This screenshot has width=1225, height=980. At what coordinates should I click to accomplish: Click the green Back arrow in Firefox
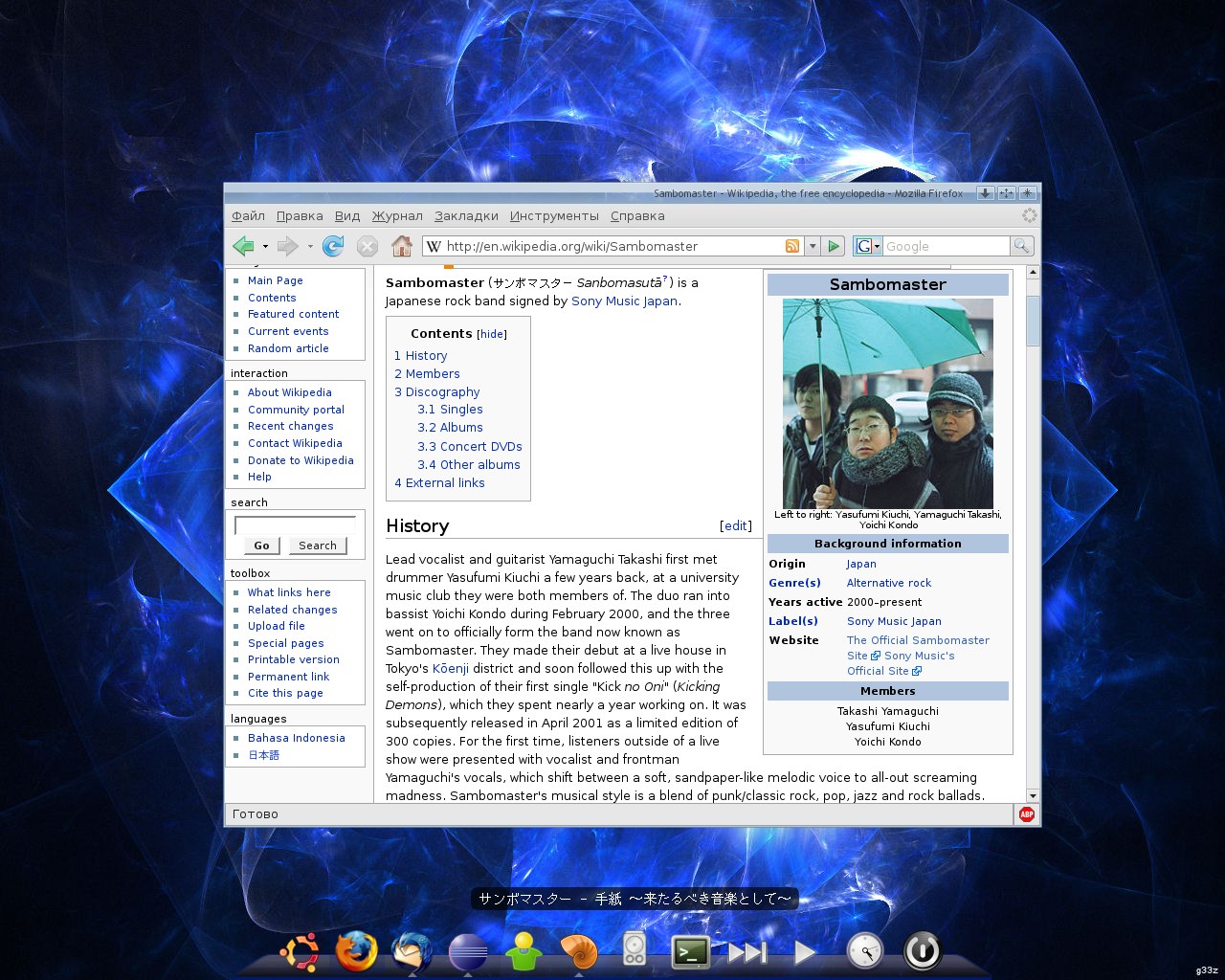pos(243,246)
